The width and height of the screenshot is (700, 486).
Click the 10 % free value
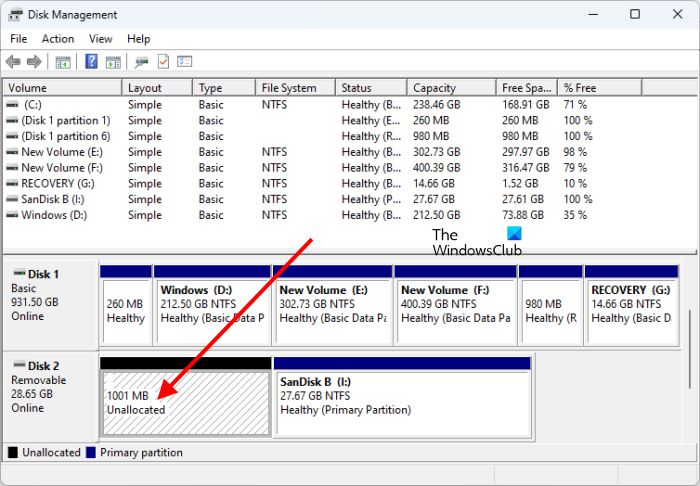pos(575,183)
